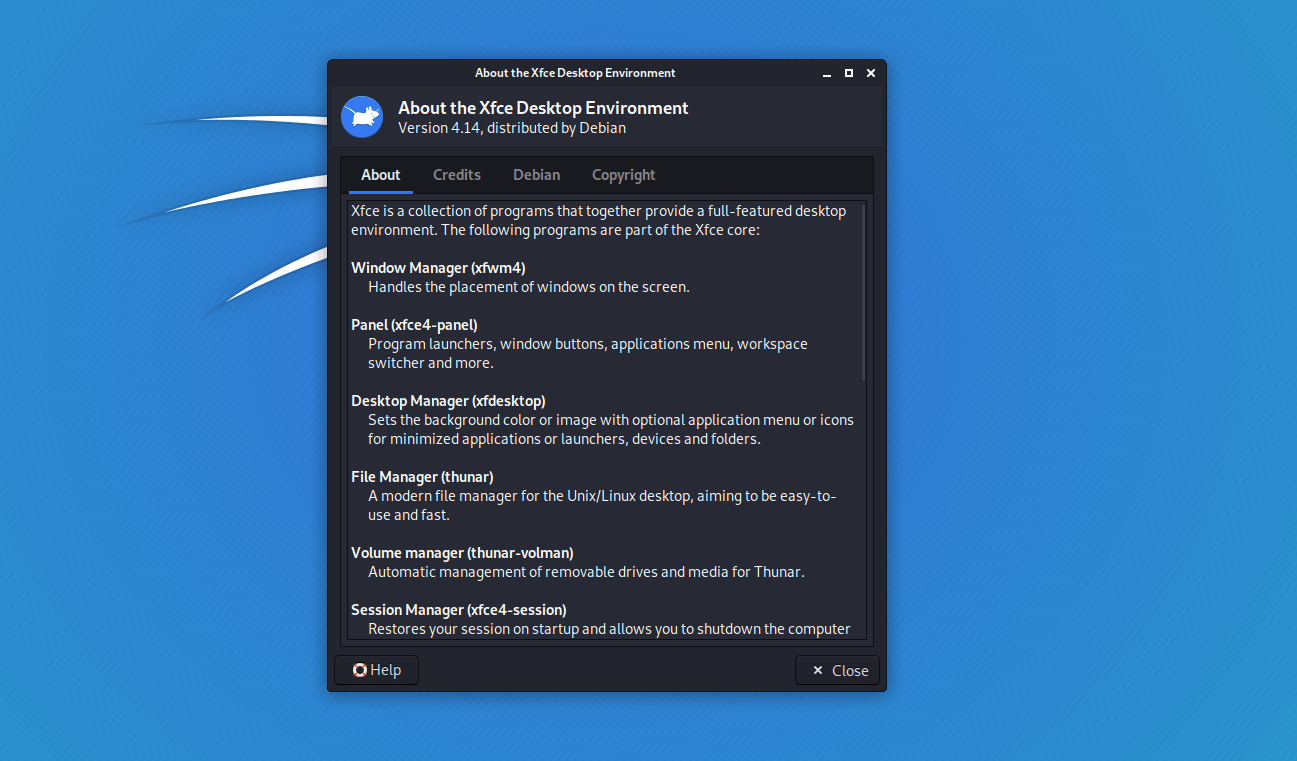Click the Close button at bottom
The height and width of the screenshot is (761, 1297).
click(838, 670)
